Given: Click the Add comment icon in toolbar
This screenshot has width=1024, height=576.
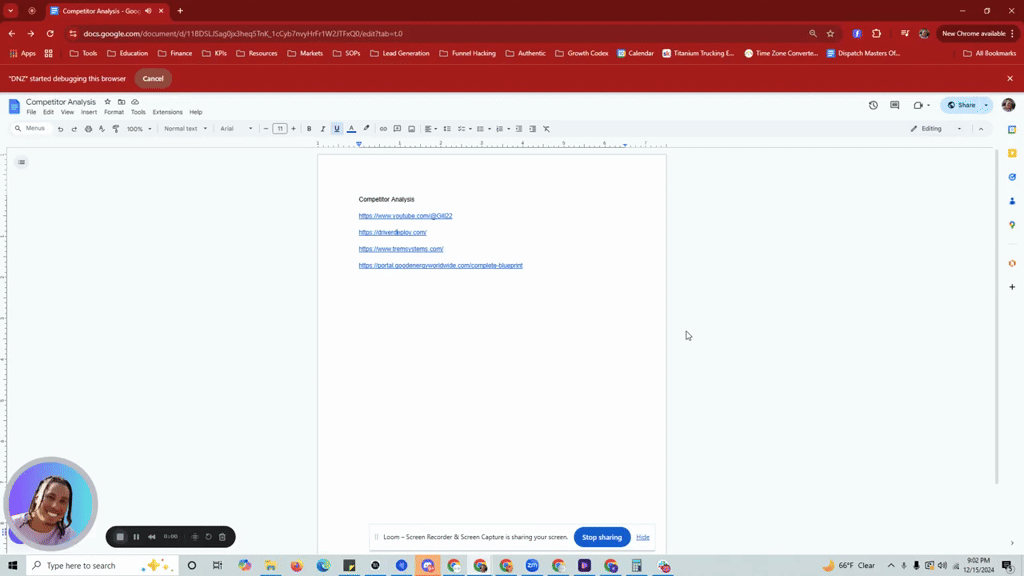Looking at the screenshot, I should coord(397,129).
